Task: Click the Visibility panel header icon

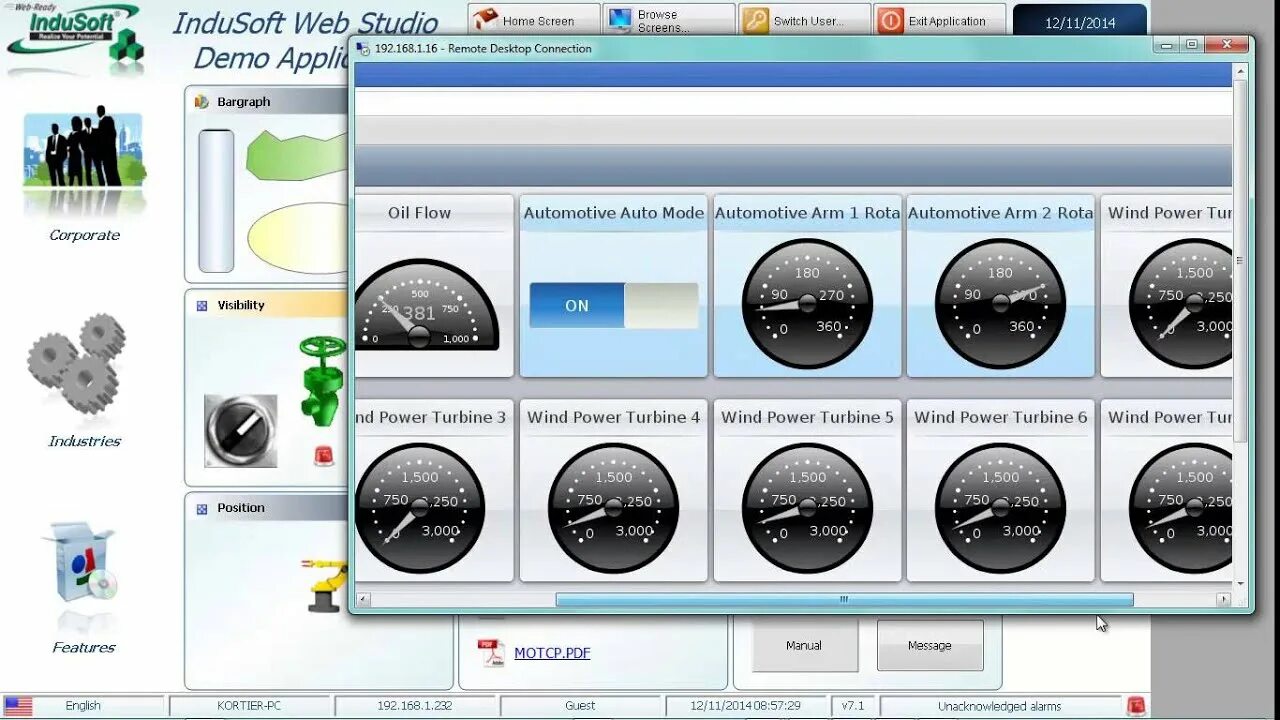Action: [x=201, y=305]
